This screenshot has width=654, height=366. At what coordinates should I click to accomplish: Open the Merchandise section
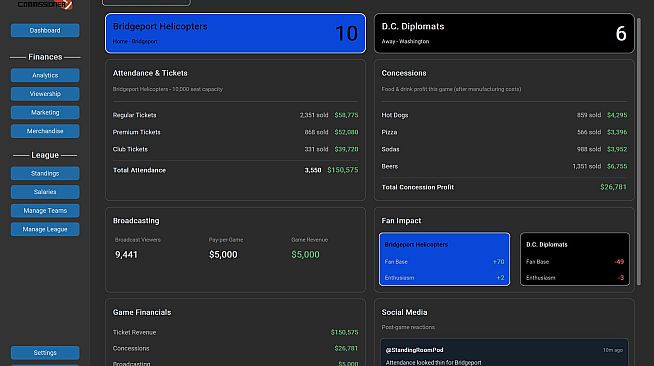45,131
